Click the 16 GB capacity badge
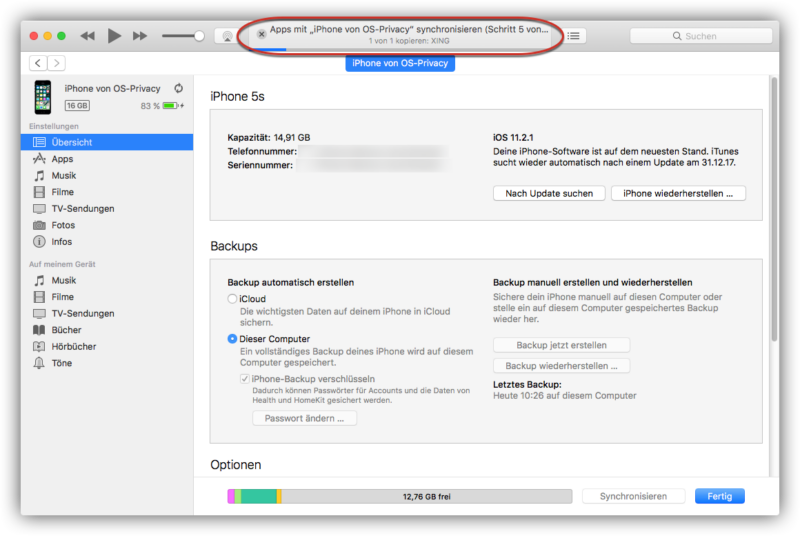 pos(77,106)
